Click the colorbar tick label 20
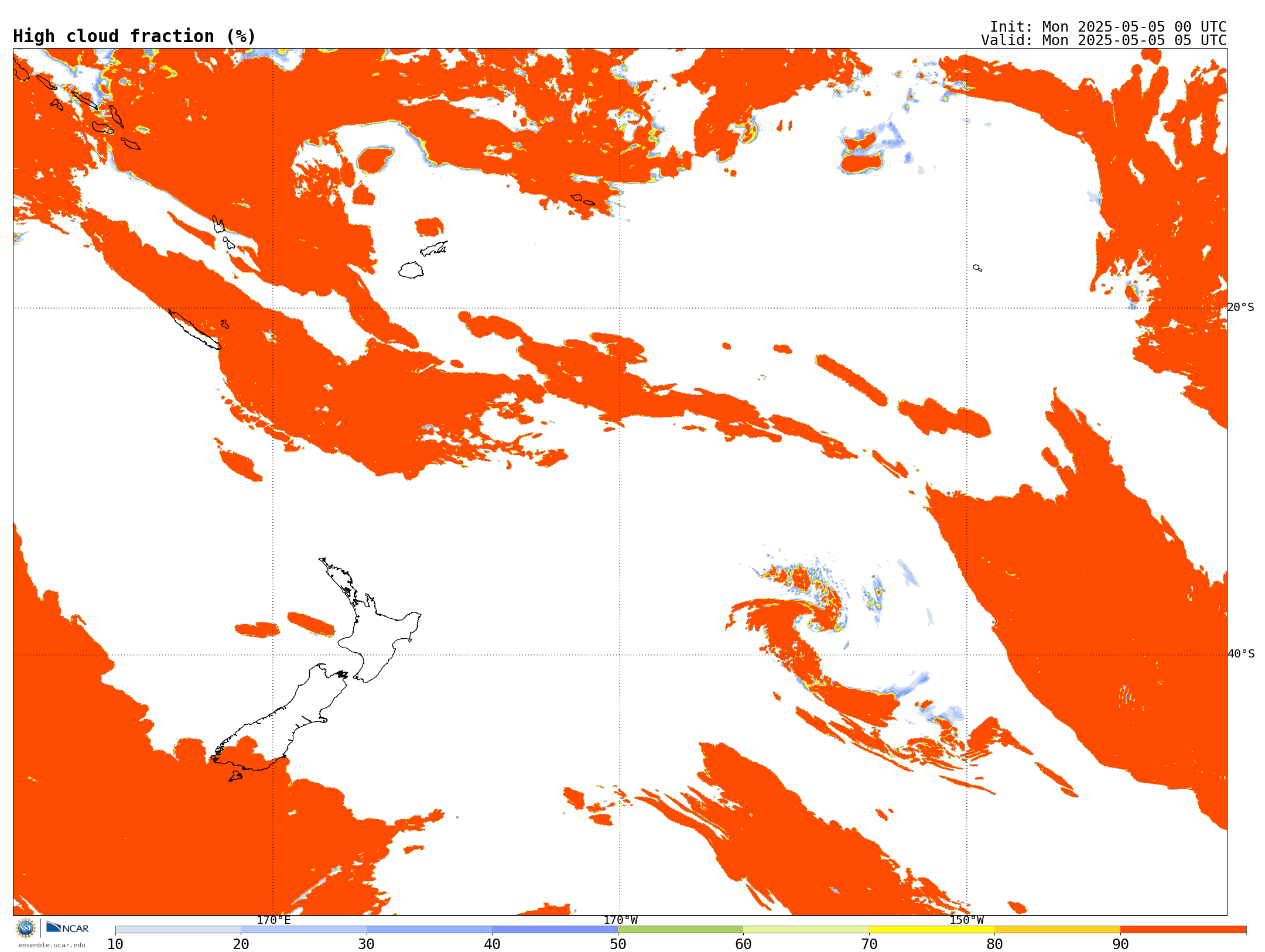Viewport: 1265px width, 952px height. point(241,944)
